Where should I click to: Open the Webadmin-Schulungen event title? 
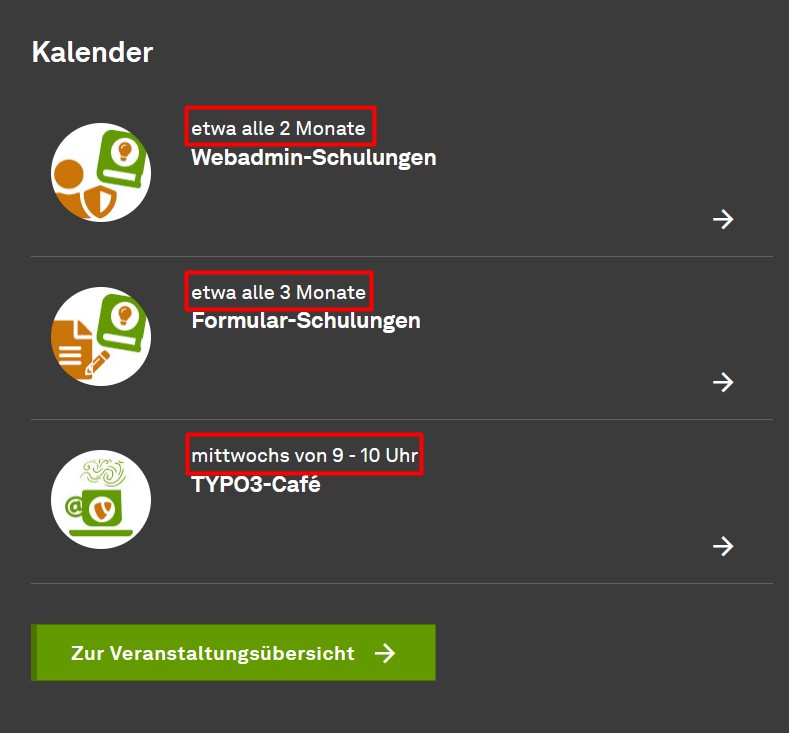click(313, 157)
